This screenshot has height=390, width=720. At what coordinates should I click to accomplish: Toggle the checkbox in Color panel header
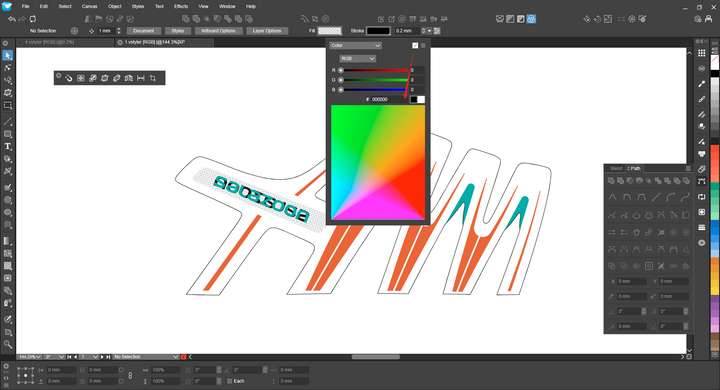(x=415, y=45)
